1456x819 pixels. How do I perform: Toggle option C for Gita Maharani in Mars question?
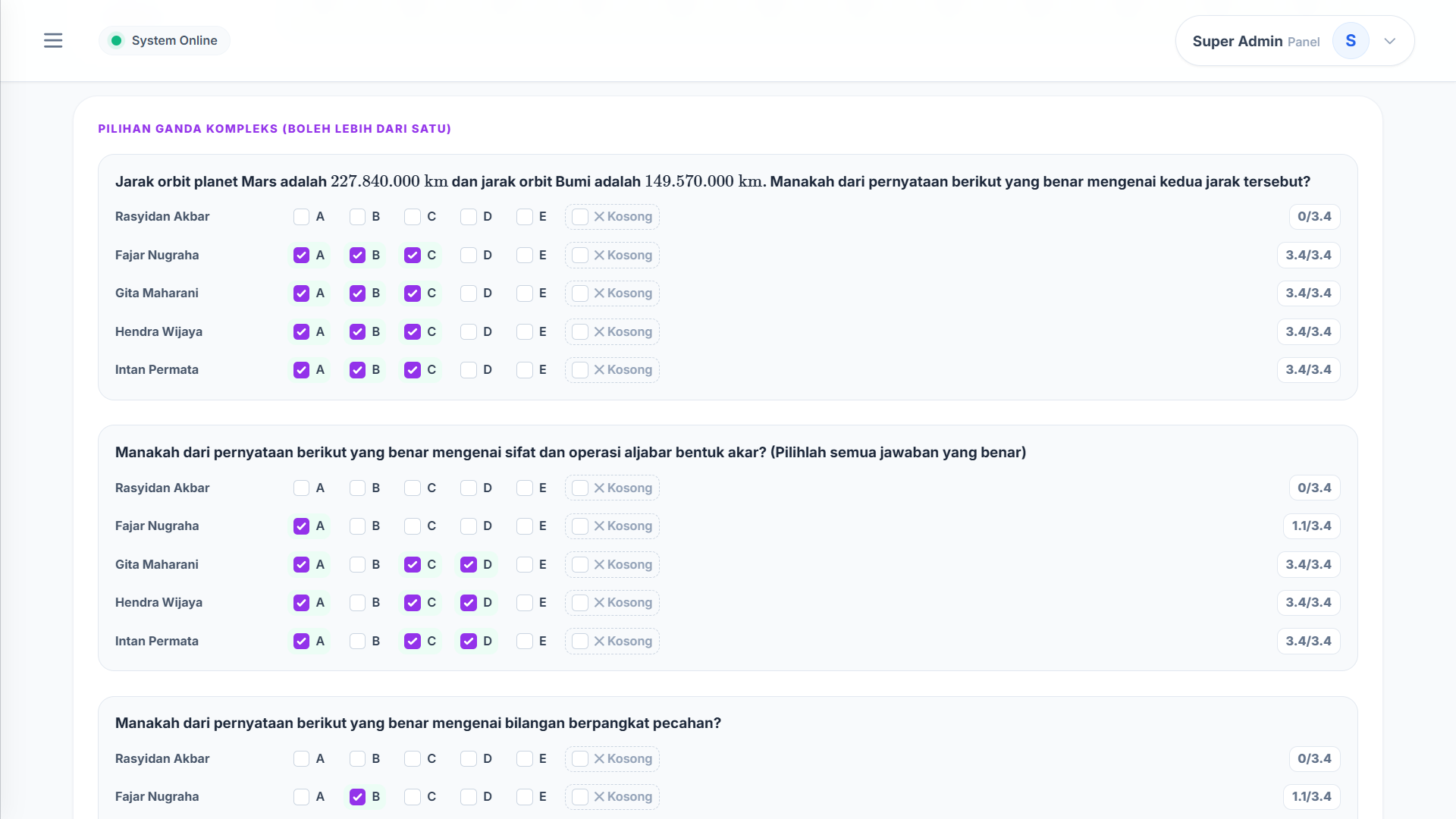(x=413, y=293)
